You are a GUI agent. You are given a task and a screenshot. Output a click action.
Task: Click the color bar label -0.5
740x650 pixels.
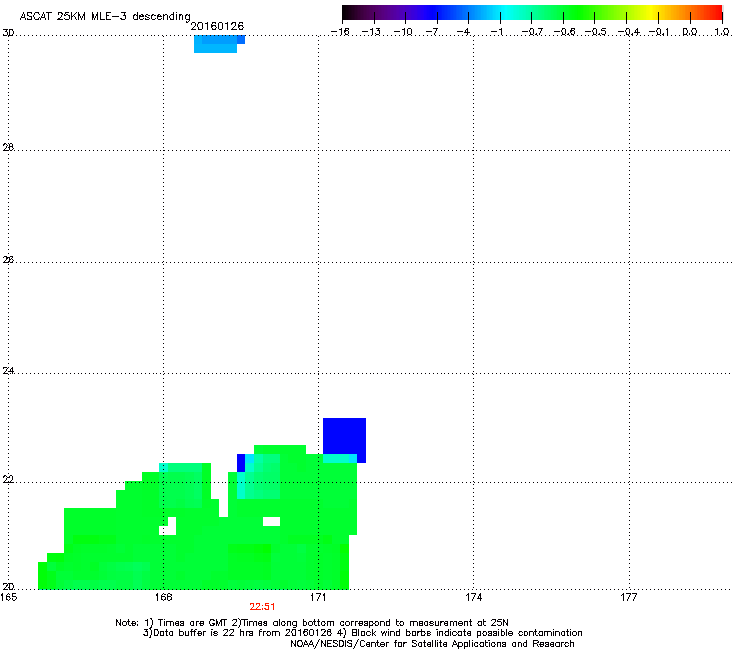[596, 32]
